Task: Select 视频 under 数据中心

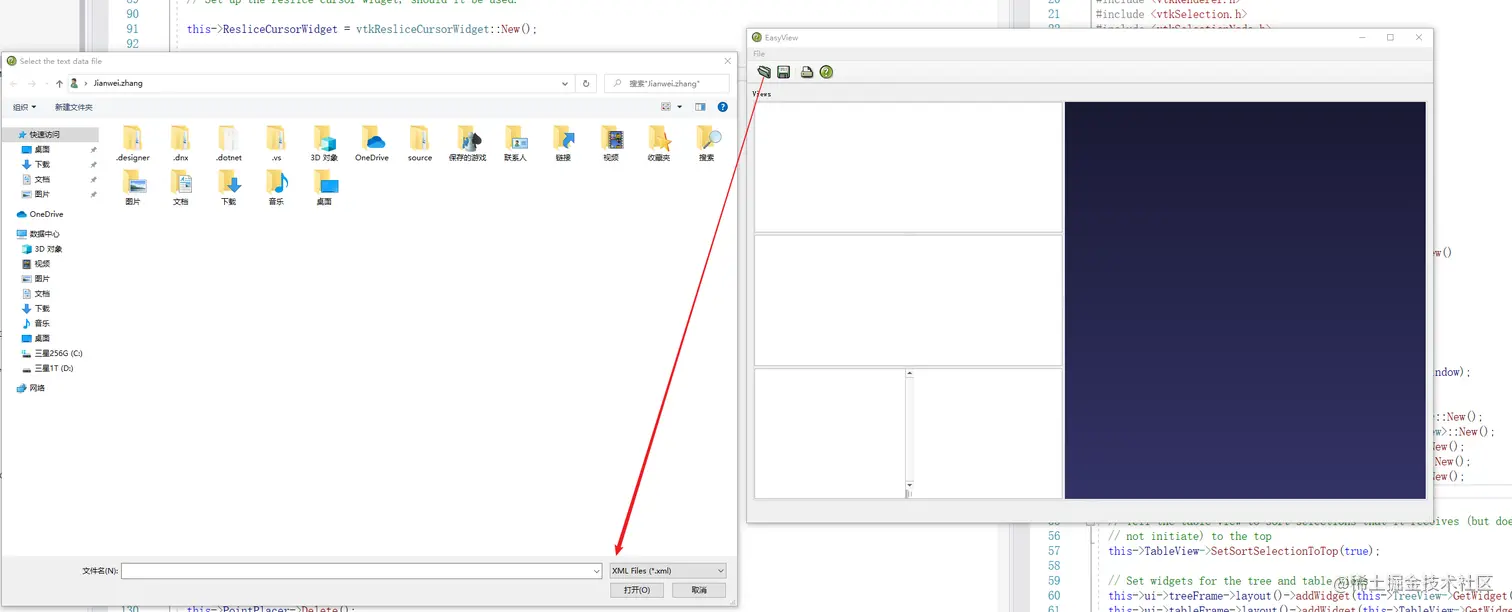Action: pos(42,264)
